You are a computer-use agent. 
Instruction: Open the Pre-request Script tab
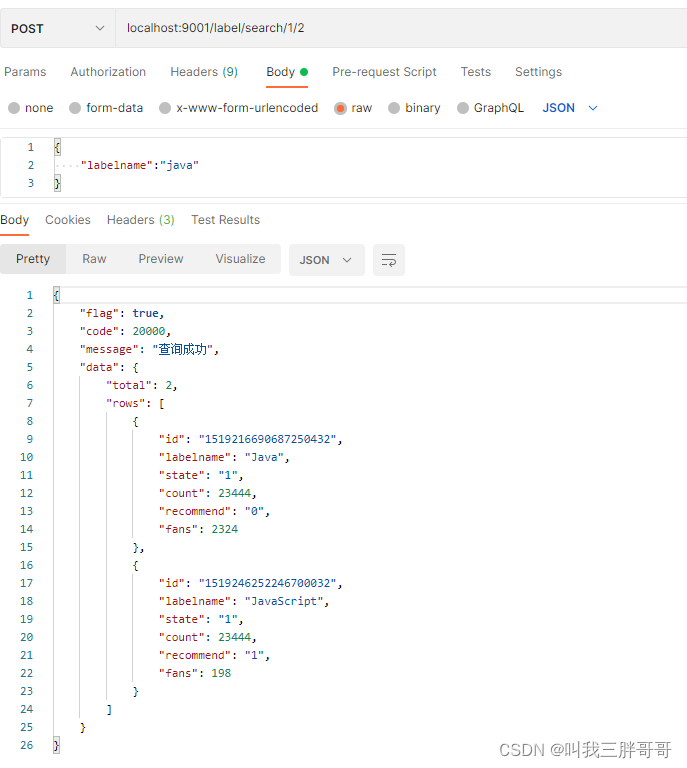[x=384, y=72]
